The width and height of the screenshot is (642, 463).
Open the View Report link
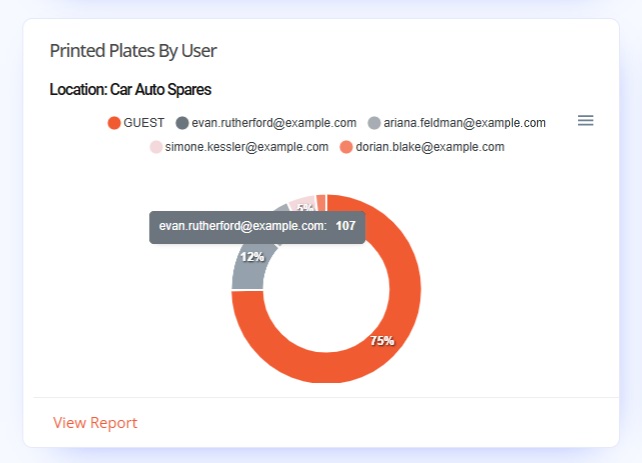95,422
